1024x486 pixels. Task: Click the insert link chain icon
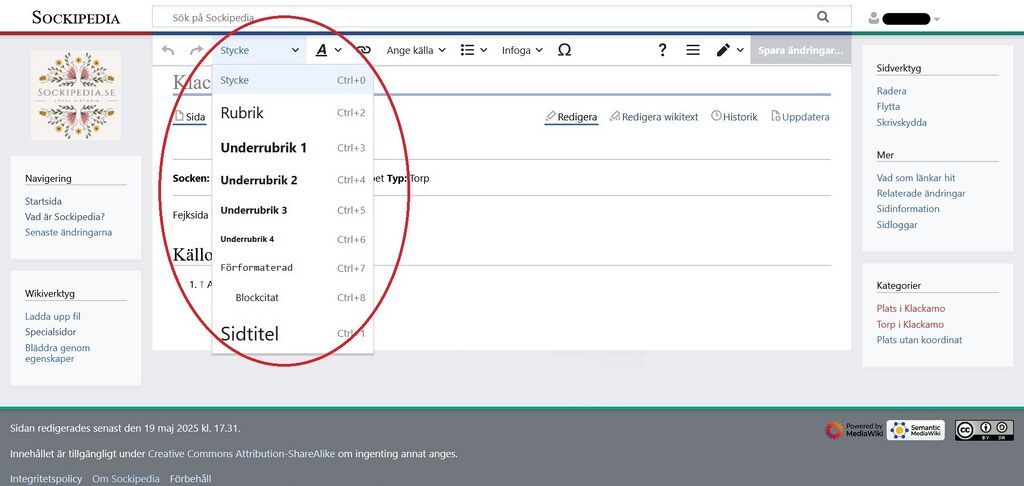pyautogui.click(x=364, y=50)
